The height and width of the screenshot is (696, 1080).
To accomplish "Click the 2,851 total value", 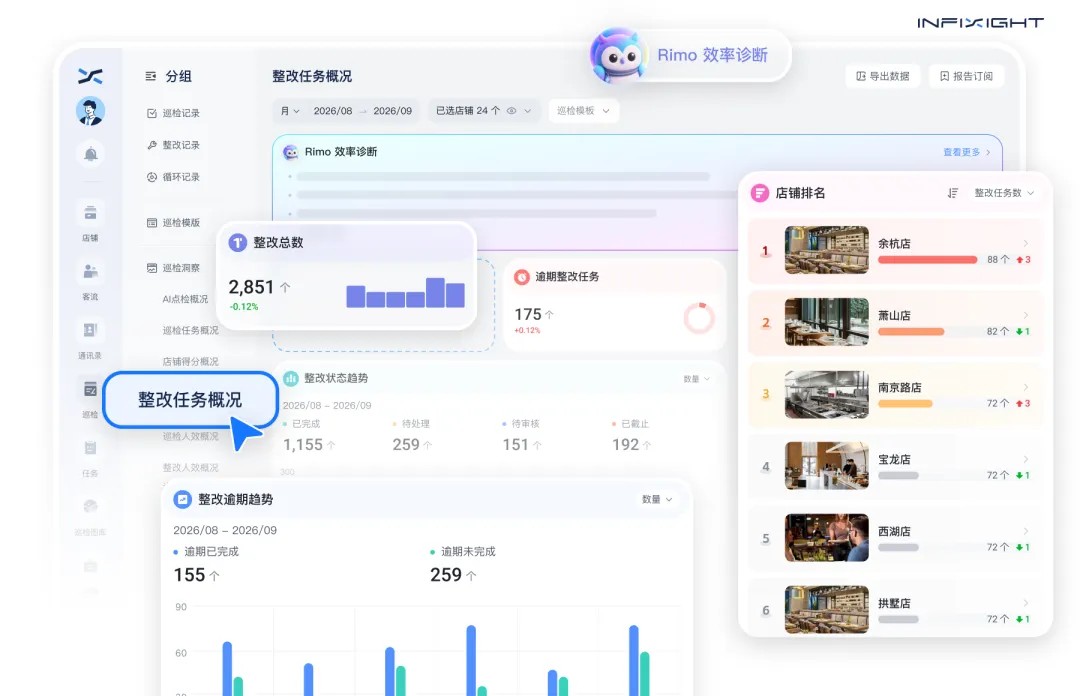I will pos(251,287).
